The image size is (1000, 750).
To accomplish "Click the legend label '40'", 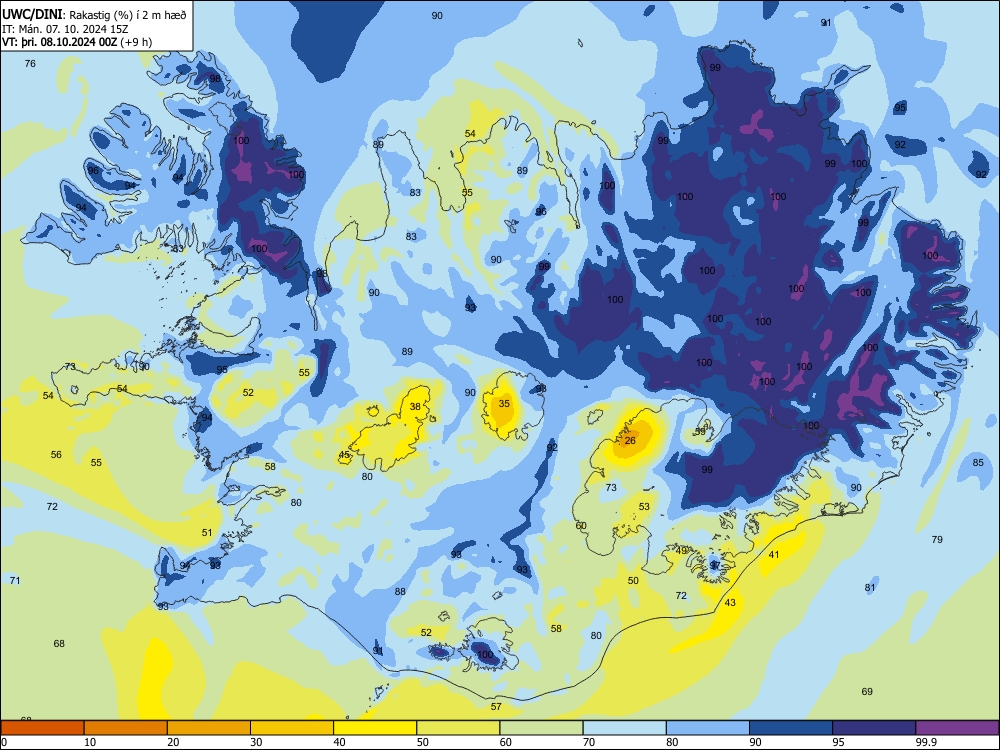I will pos(340,742).
